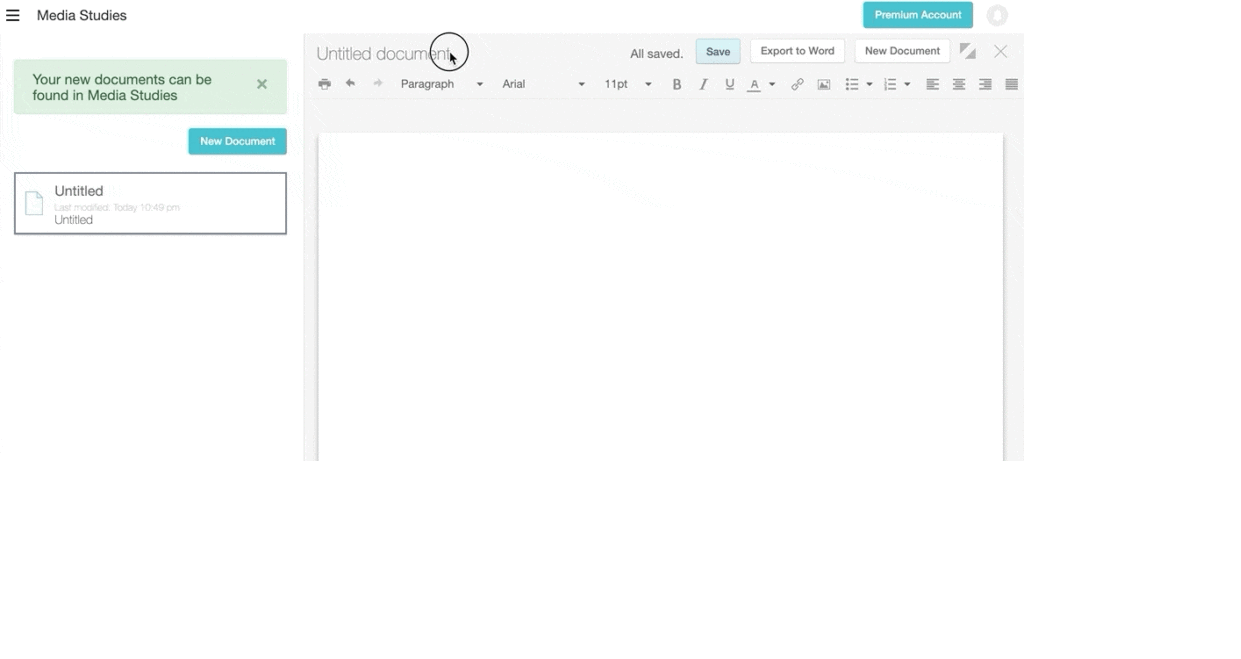Click the Print icon in the toolbar
Screen dimensions: 1241x659
point(325,84)
